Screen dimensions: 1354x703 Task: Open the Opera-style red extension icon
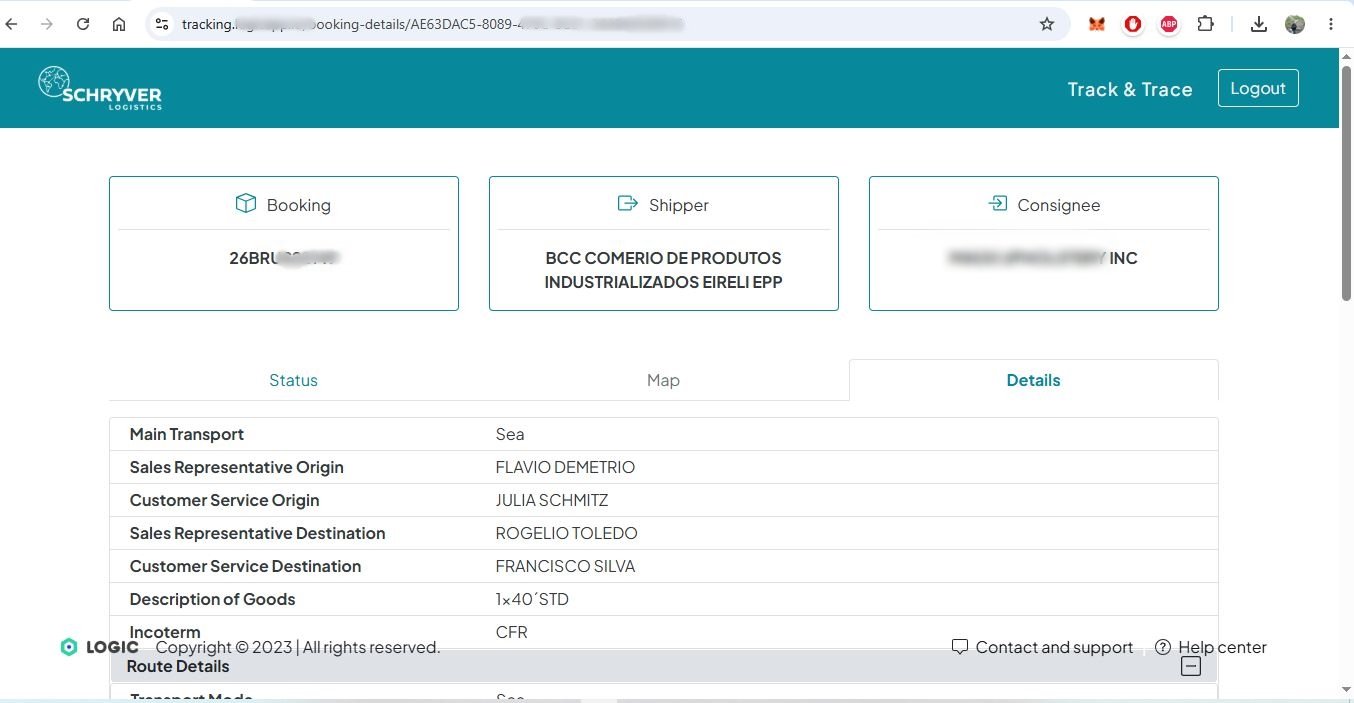pyautogui.click(x=1133, y=24)
